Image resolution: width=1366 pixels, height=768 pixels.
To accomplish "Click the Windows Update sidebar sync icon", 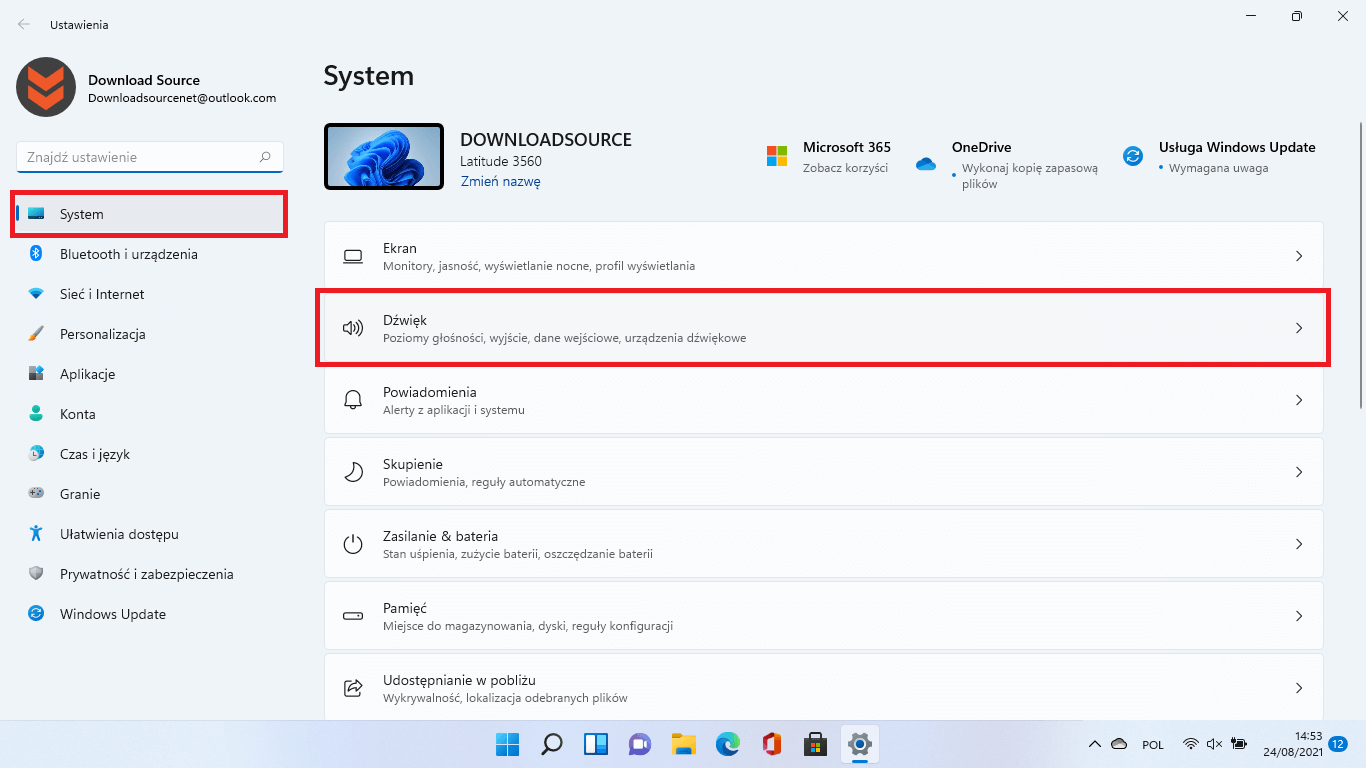I will coord(36,614).
